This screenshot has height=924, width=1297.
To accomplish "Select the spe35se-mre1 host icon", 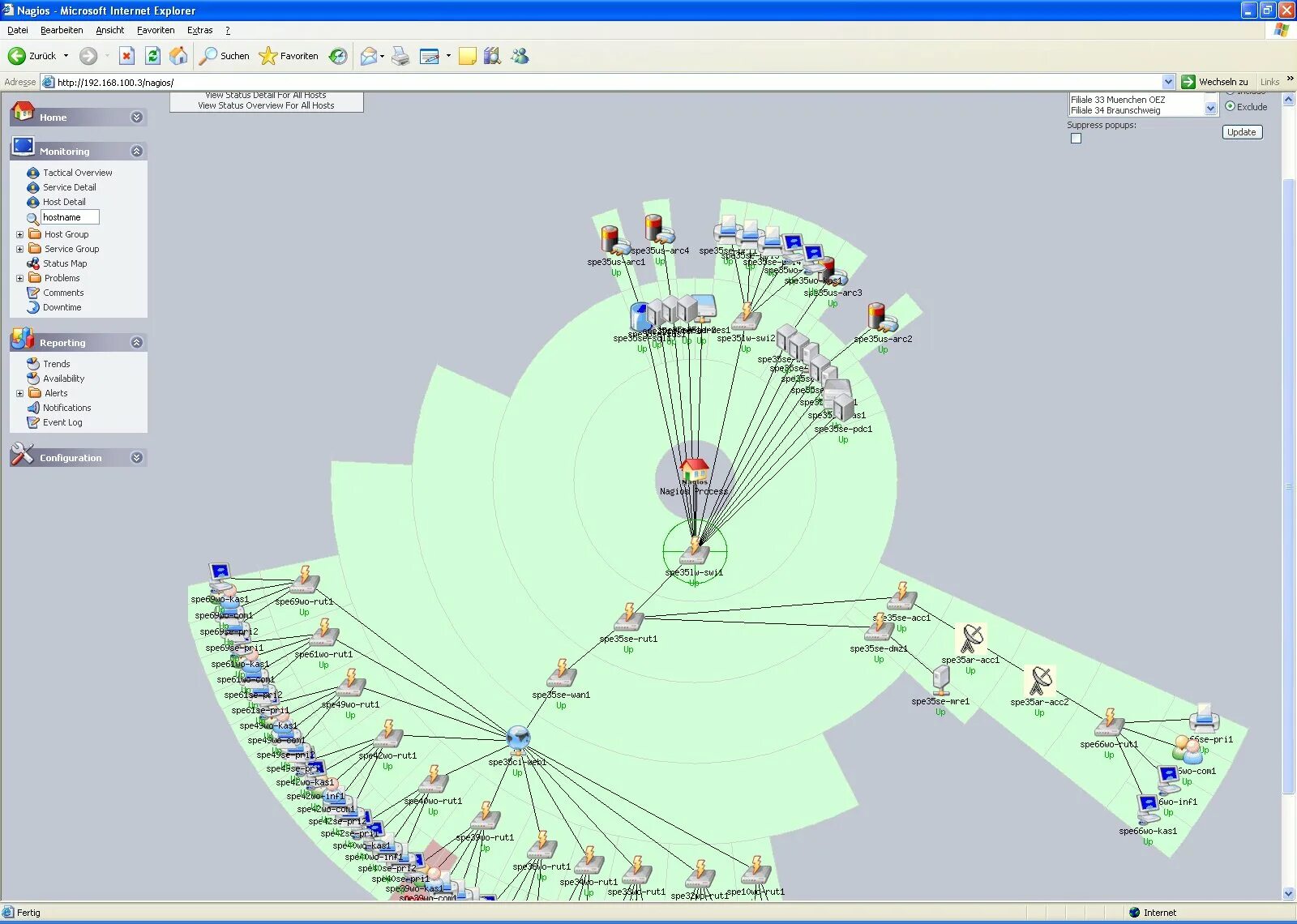I will tap(941, 681).
